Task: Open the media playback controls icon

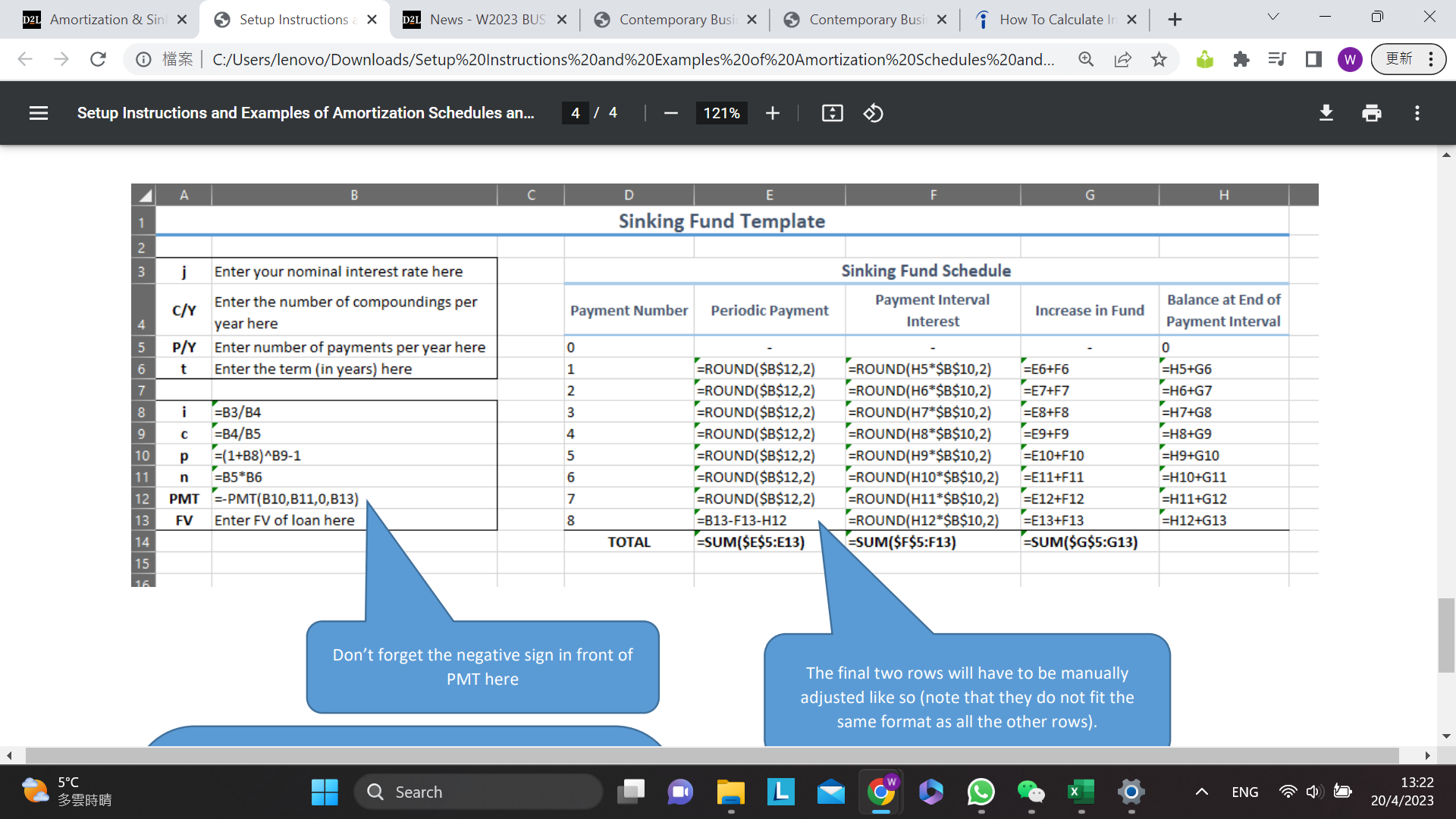Action: tap(1277, 59)
